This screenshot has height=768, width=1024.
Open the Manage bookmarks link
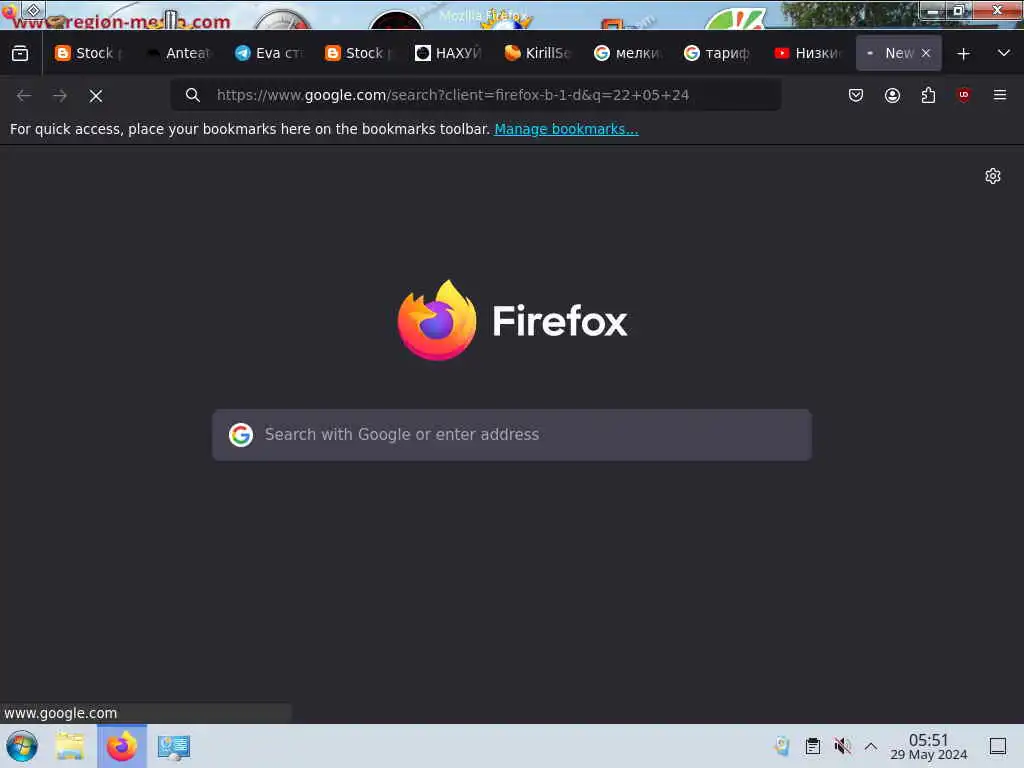[x=566, y=129]
